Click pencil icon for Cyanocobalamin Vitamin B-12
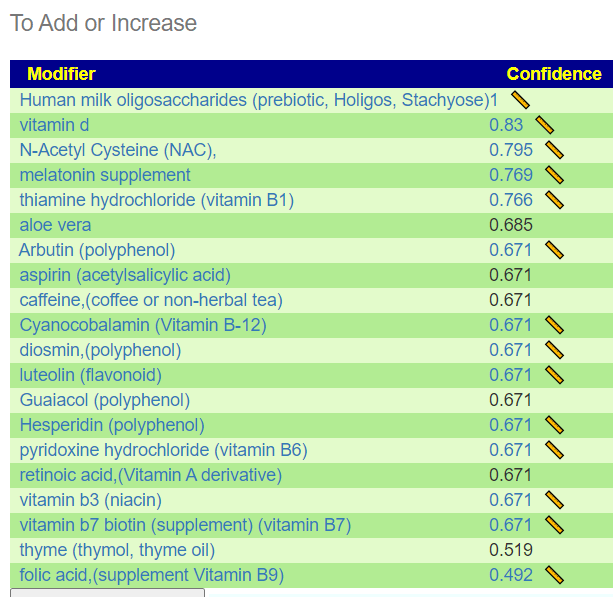 (554, 325)
